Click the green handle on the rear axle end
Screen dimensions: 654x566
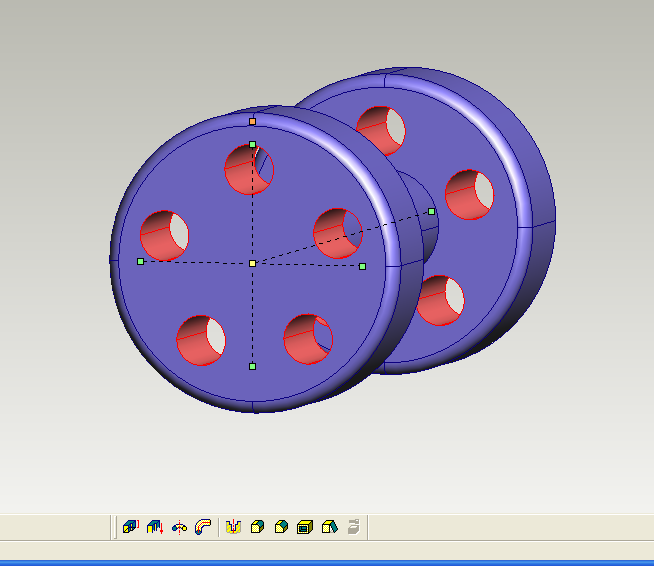coord(432,211)
